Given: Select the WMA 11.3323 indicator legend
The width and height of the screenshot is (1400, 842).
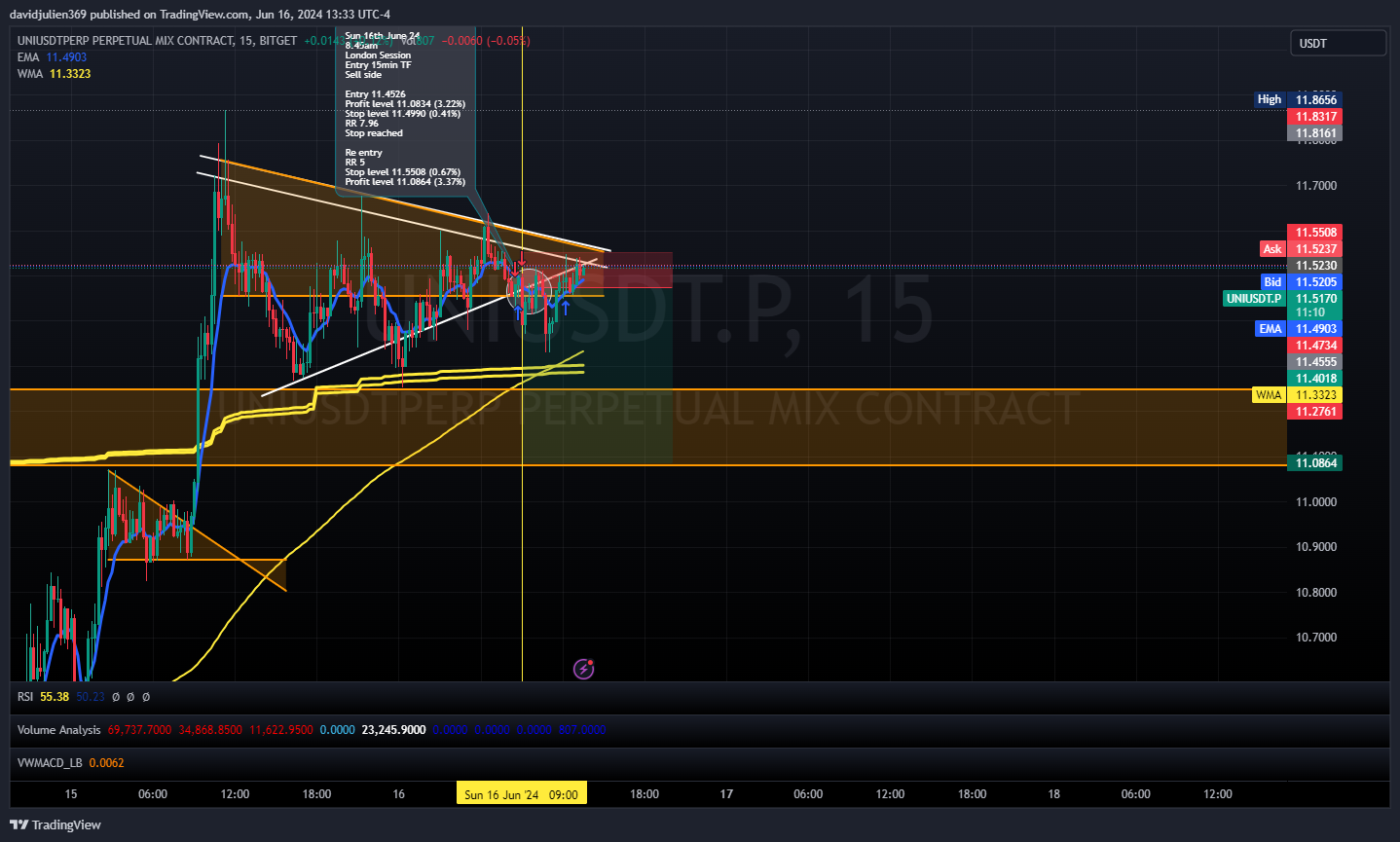Looking at the screenshot, I should point(54,74).
